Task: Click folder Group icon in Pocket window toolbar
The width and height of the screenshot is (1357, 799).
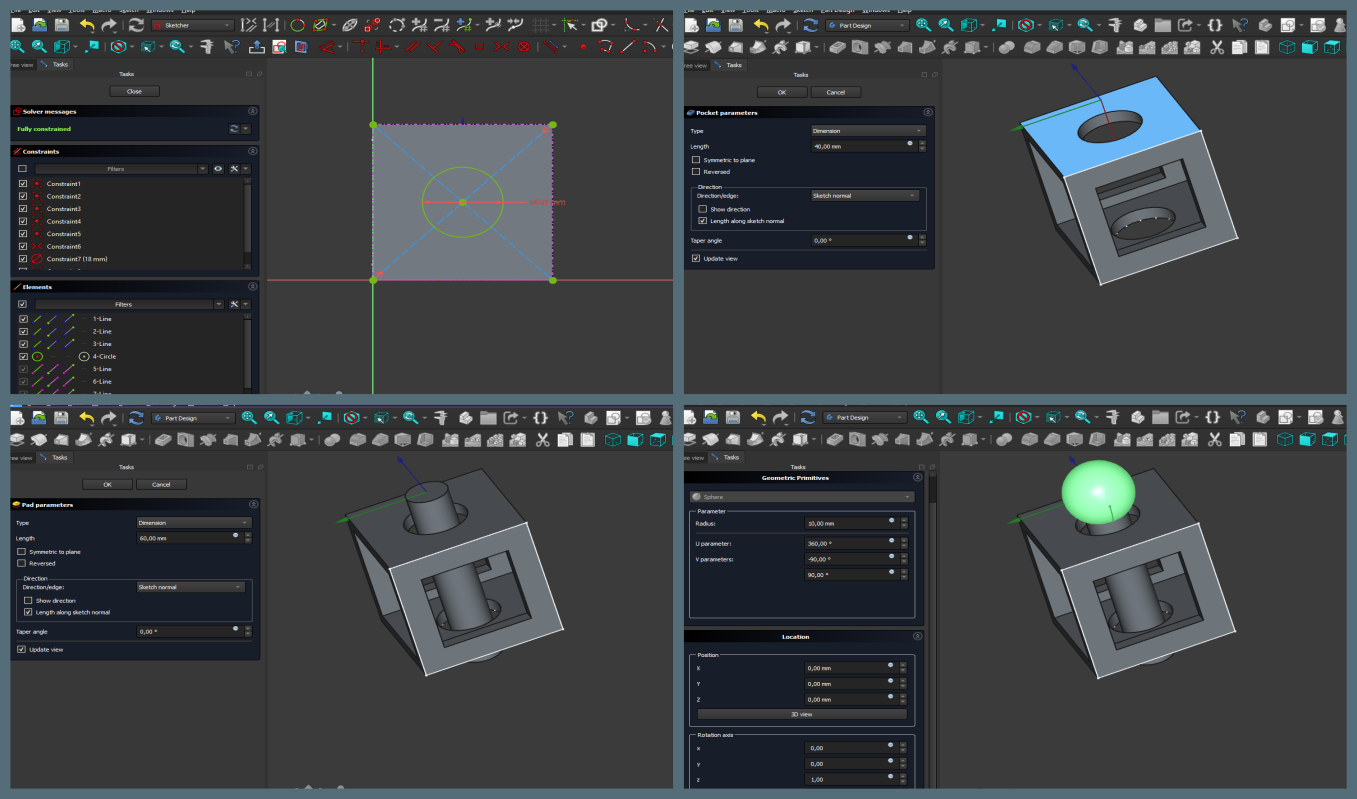Action: point(1163,25)
